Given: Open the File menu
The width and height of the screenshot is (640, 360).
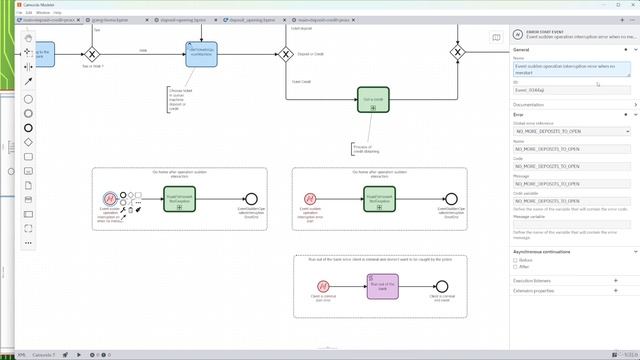Looking at the screenshot, I should click(19, 13).
